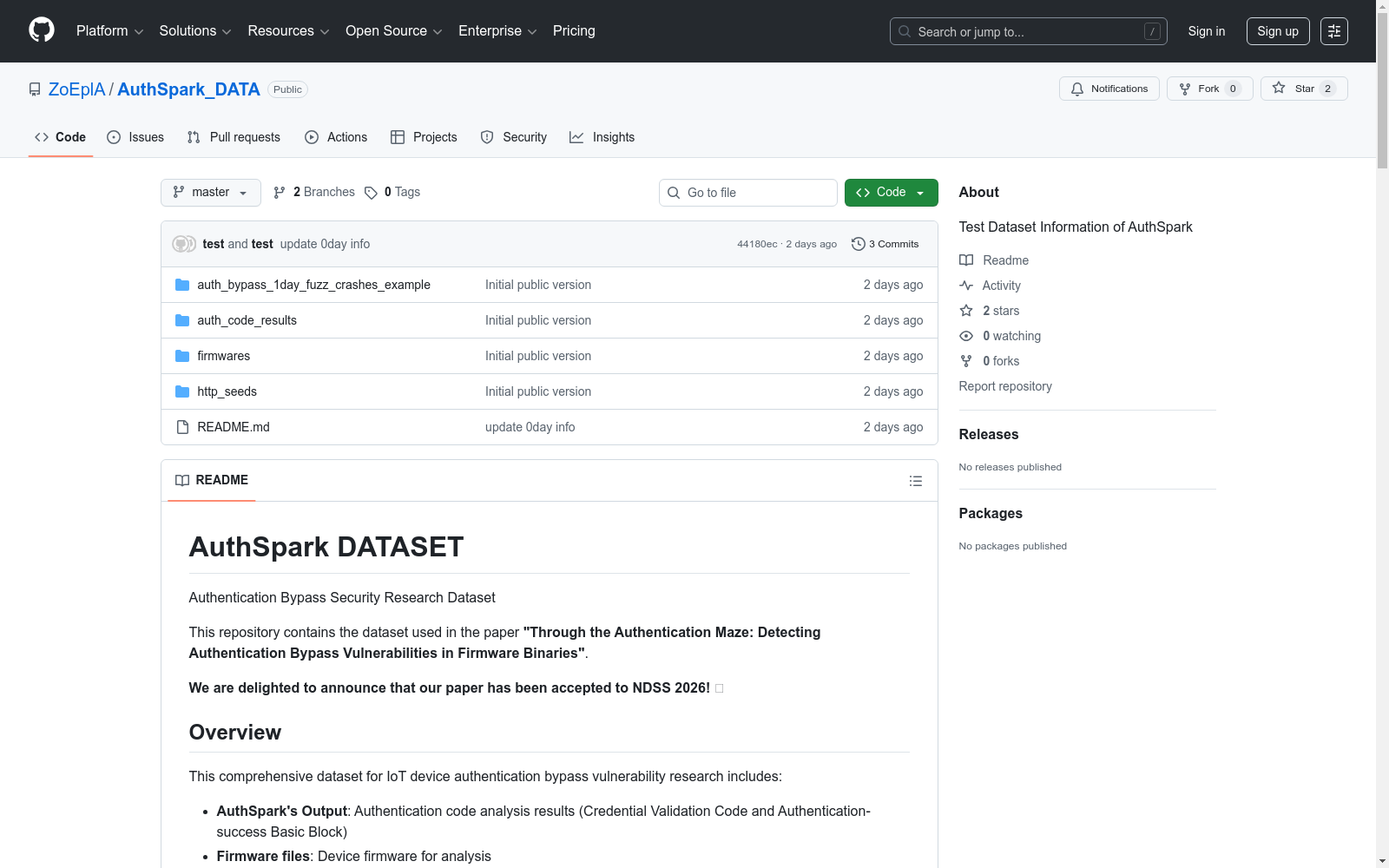Star this repository
The height and width of the screenshot is (868, 1389).
point(1304,89)
